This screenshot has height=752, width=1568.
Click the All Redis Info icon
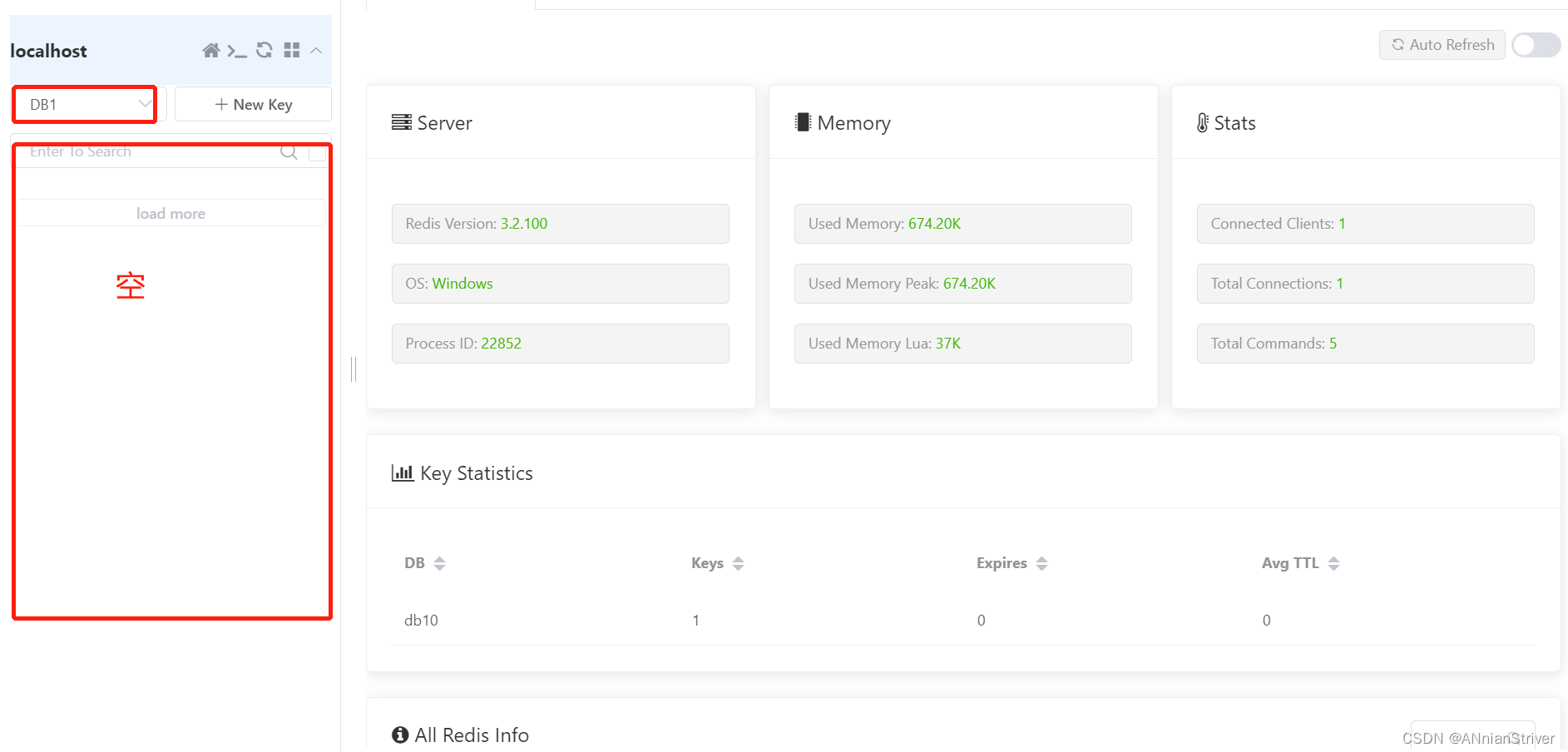[x=400, y=735]
